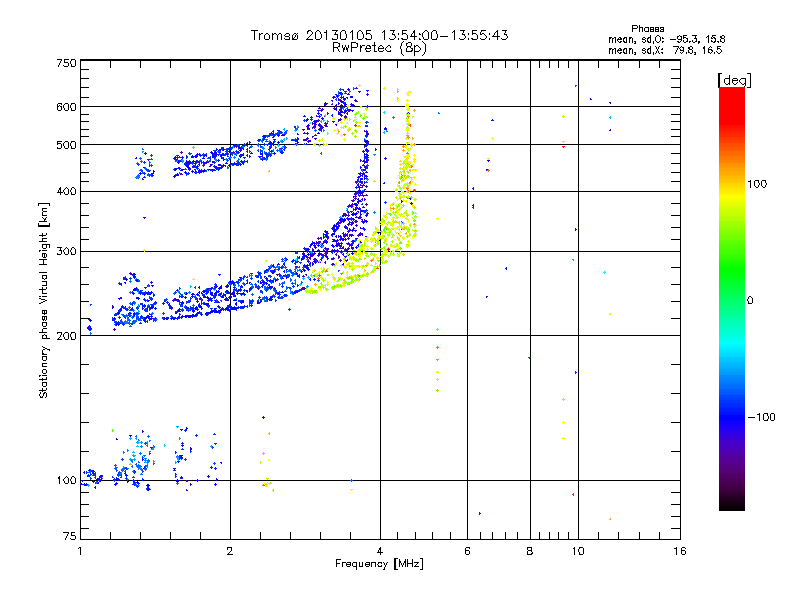800x600 pixels.
Task: Click x-axis tick label '4'
Action: pyautogui.click(x=380, y=551)
